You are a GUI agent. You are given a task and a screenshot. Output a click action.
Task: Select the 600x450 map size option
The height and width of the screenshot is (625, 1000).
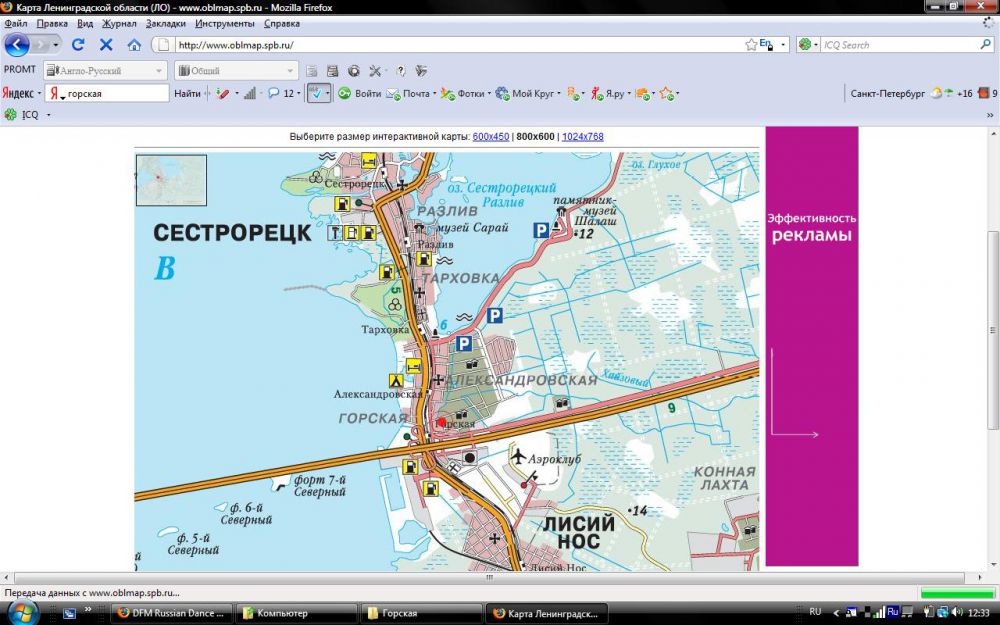point(490,137)
